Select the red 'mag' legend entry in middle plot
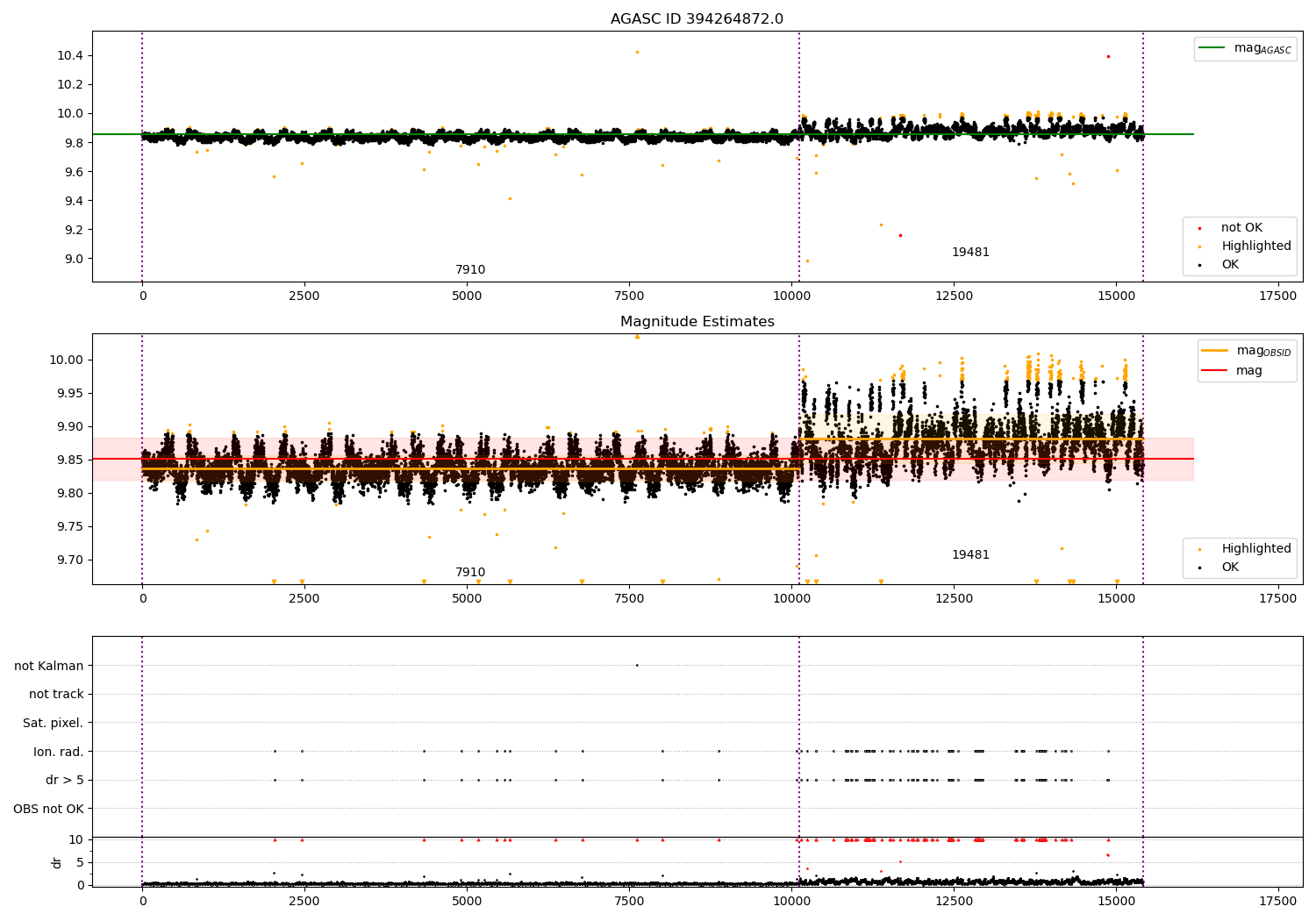Screen dimensions: 1316x921 point(1214,371)
